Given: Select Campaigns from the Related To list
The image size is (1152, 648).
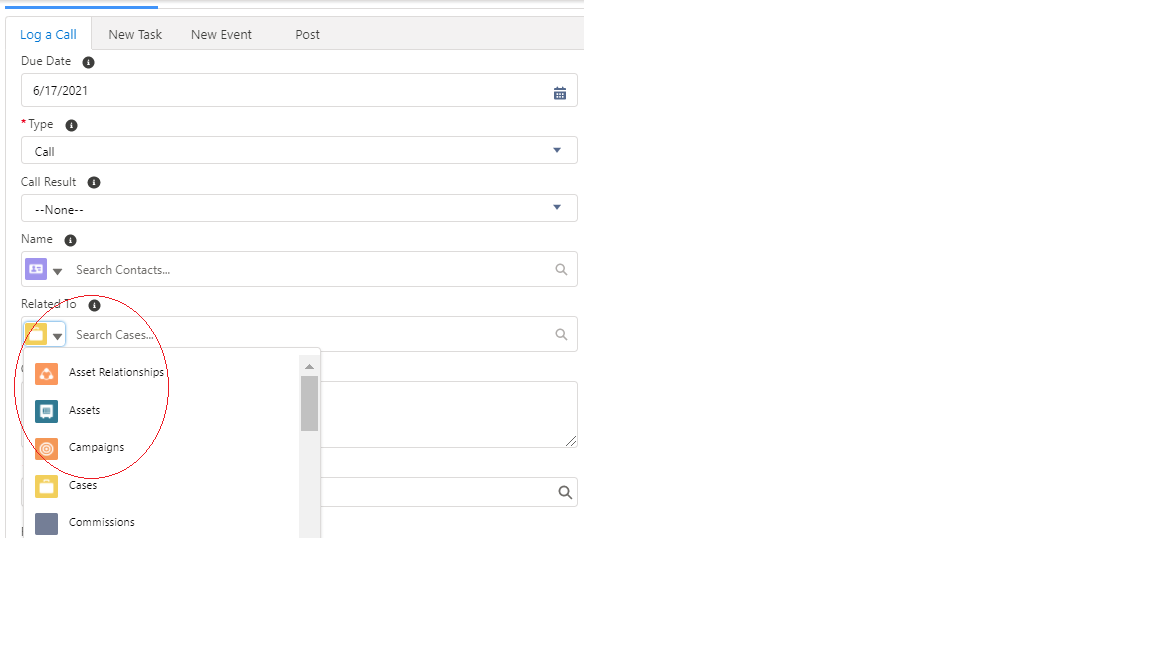Looking at the screenshot, I should click(96, 448).
